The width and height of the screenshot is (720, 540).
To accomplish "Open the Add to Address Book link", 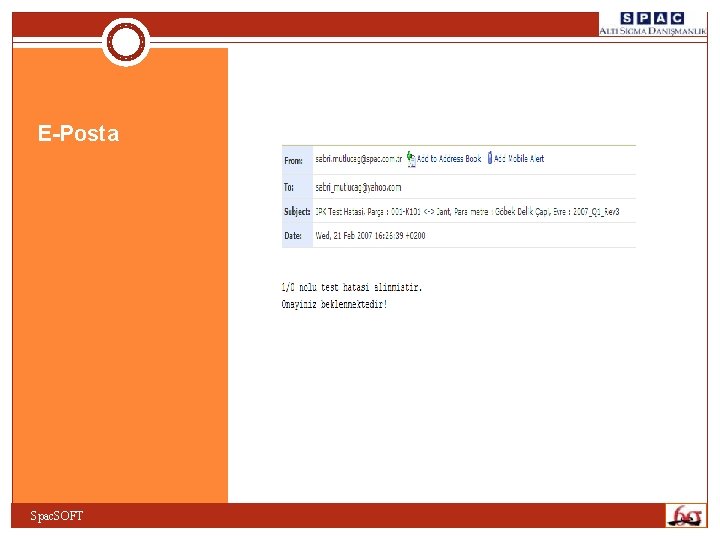I will click(x=449, y=159).
